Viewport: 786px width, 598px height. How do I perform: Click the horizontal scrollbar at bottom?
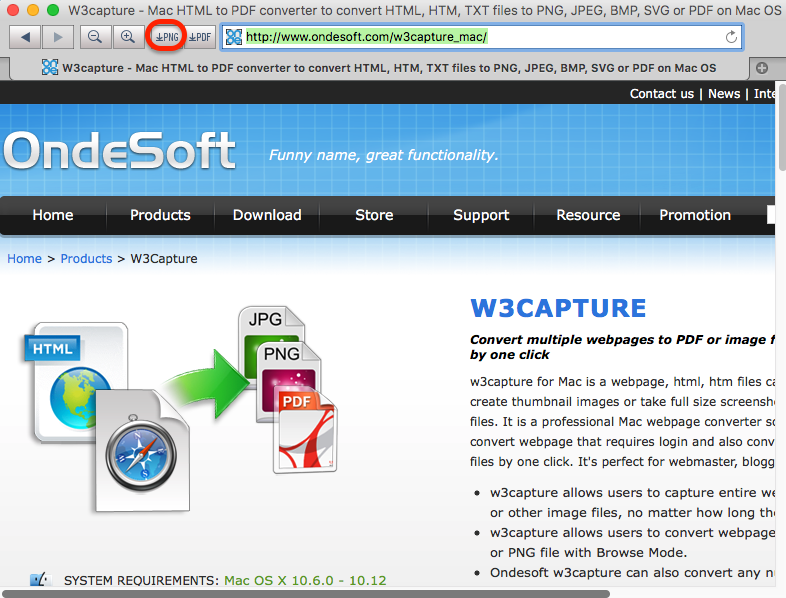pos(306,594)
